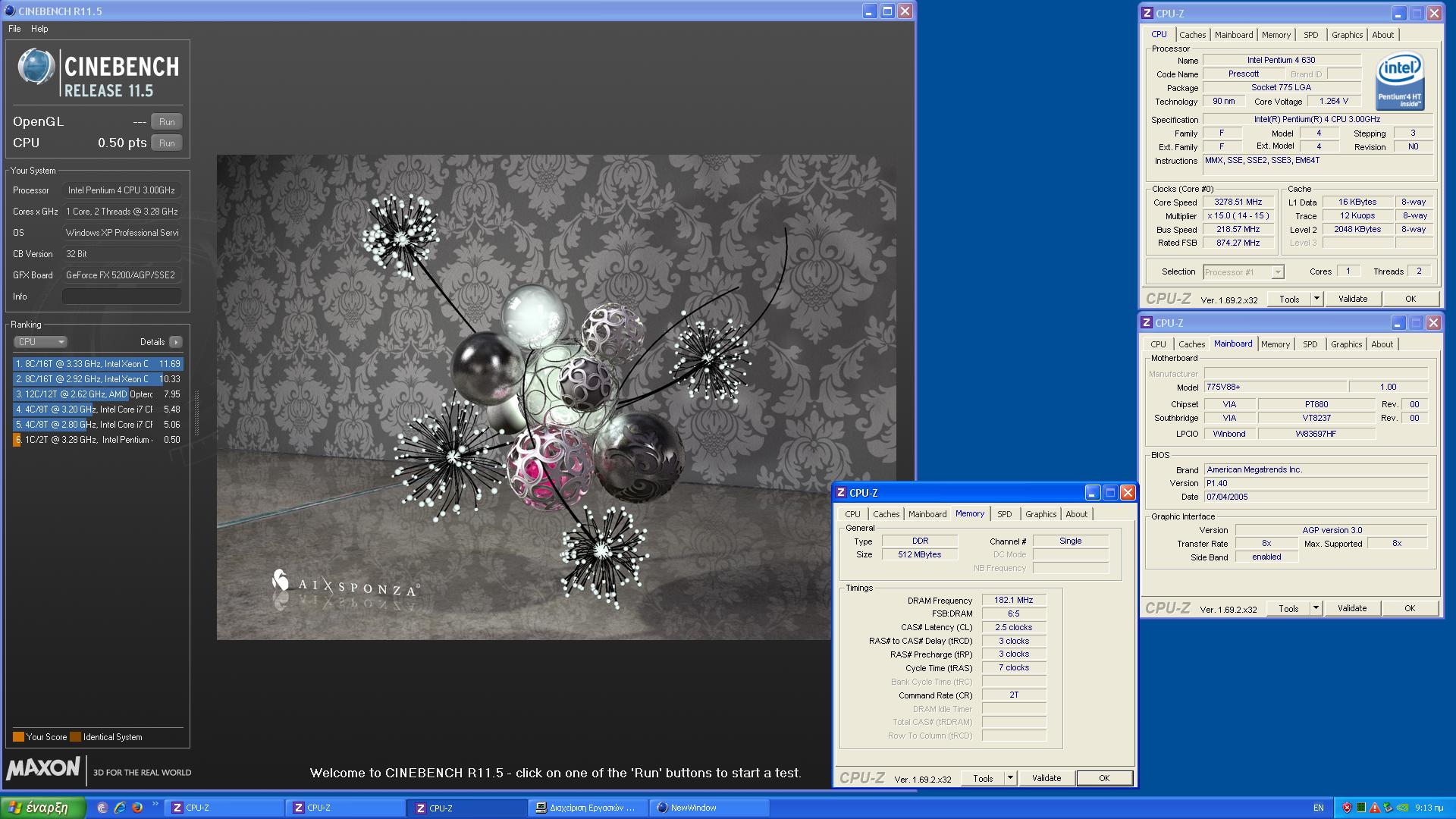Screen dimensions: 1456x819
Task: Click Validate in CPU-Z Mainboard window
Action: coord(1352,608)
